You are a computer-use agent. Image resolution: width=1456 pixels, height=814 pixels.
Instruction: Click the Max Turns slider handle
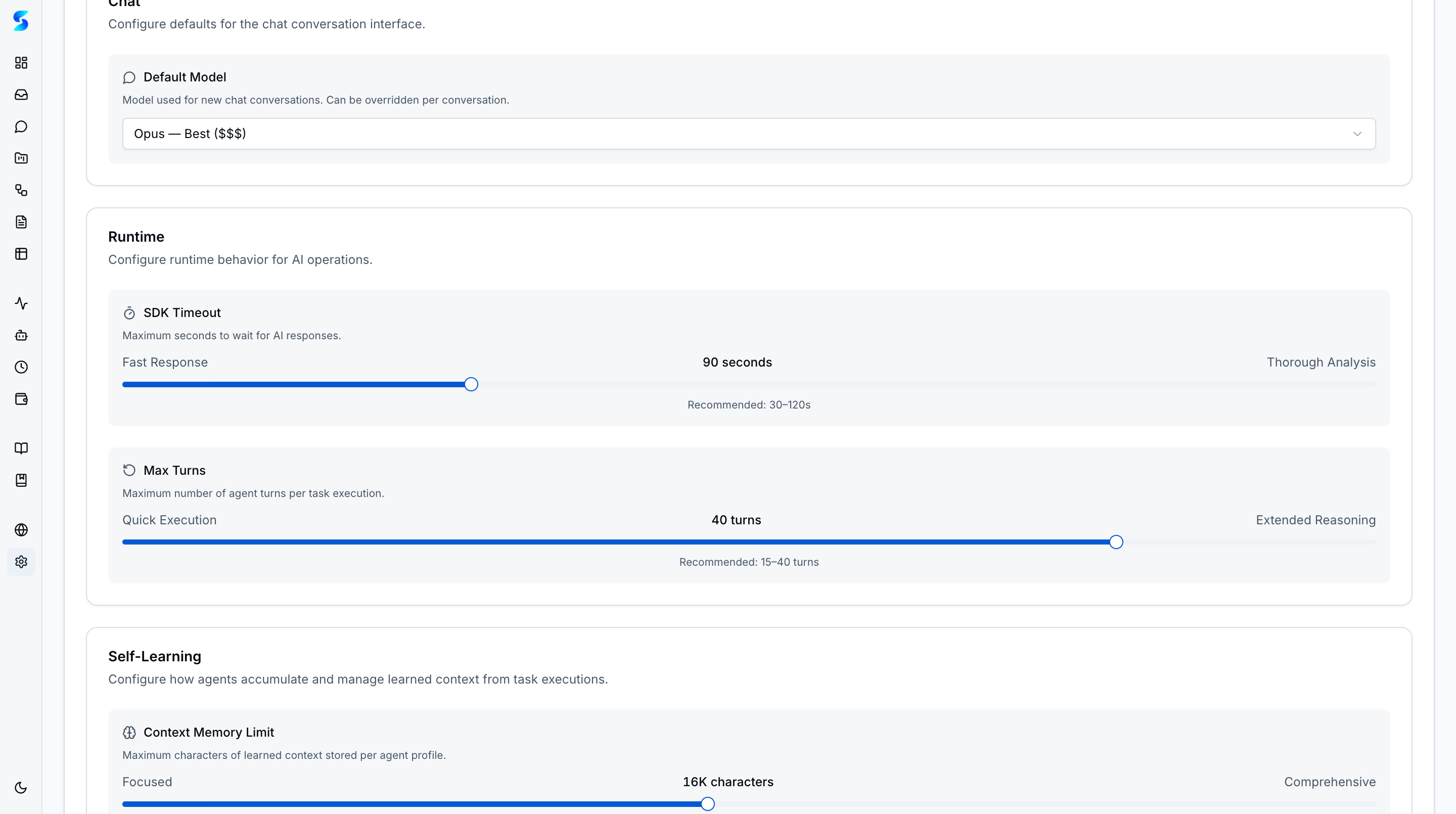pyautogui.click(x=1116, y=541)
